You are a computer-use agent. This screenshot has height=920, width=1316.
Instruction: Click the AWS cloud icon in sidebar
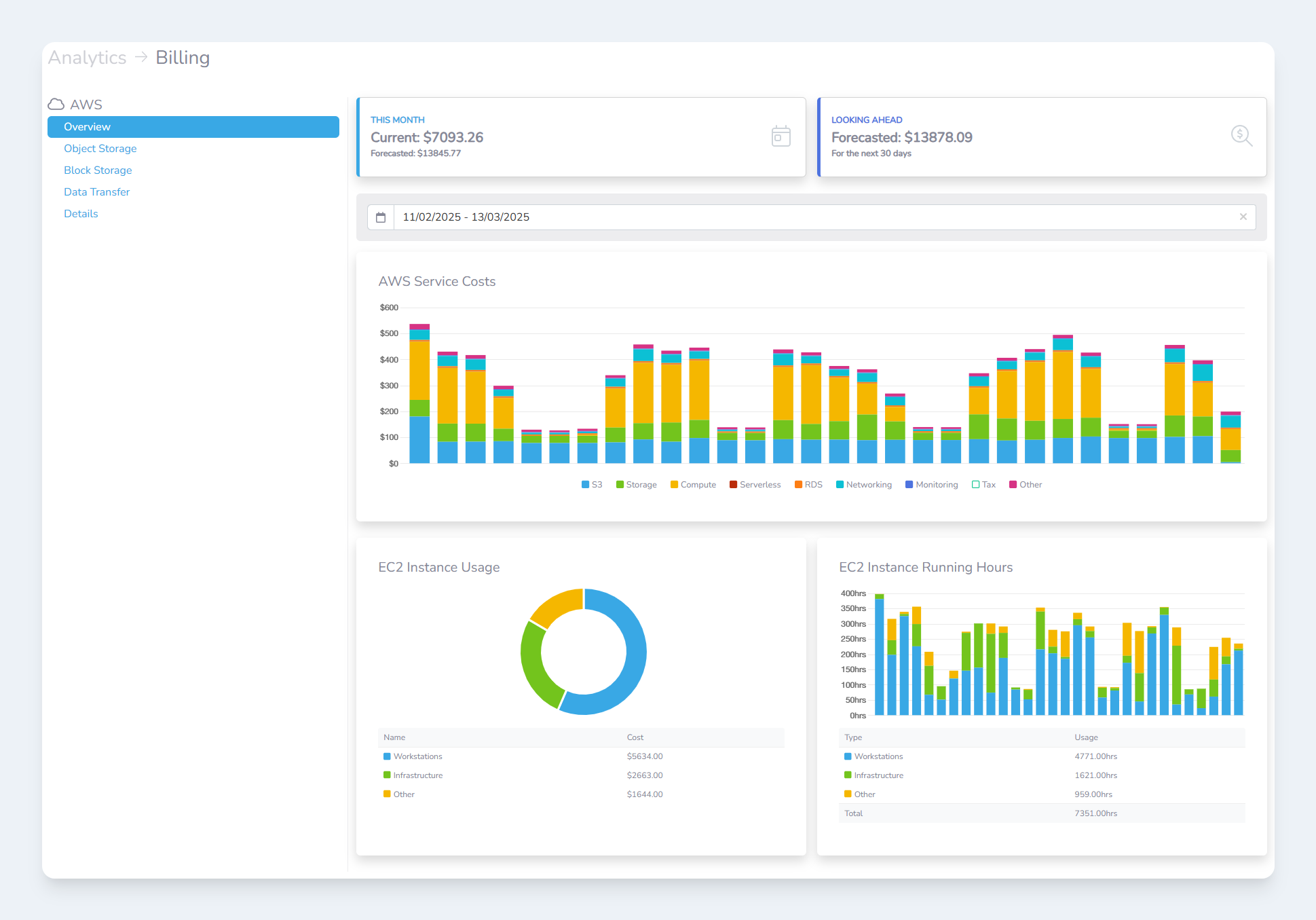click(56, 105)
